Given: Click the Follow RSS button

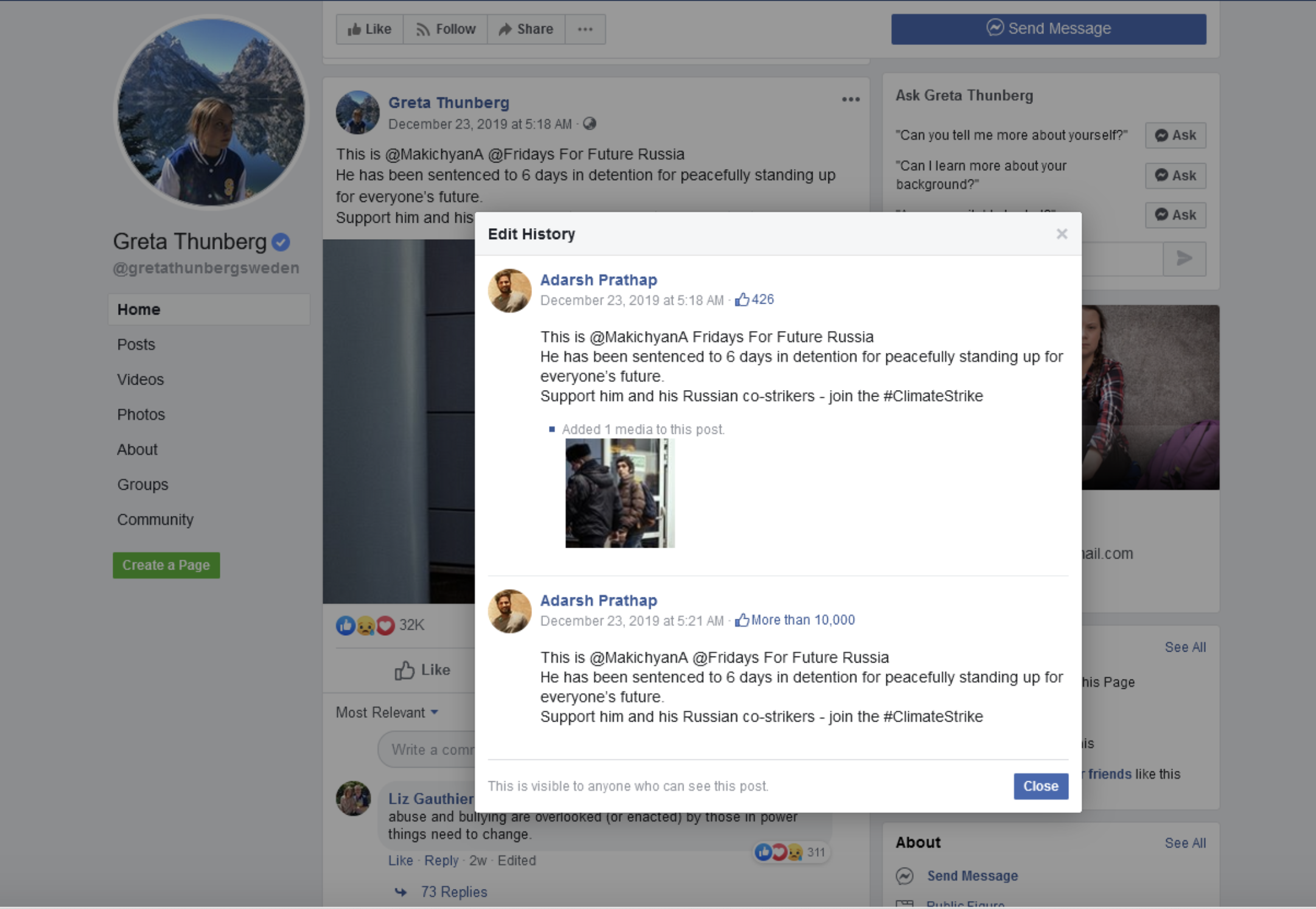Looking at the screenshot, I should [x=446, y=29].
